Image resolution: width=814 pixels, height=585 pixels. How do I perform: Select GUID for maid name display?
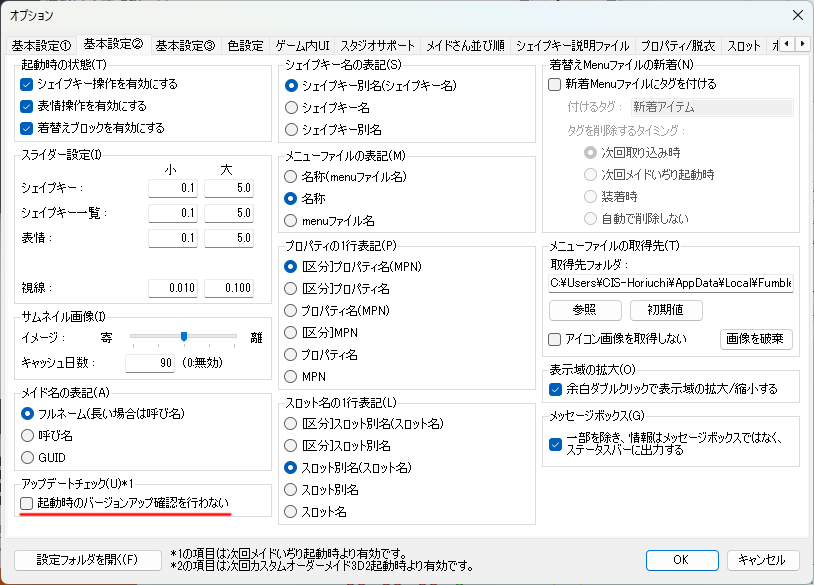click(x=29, y=457)
